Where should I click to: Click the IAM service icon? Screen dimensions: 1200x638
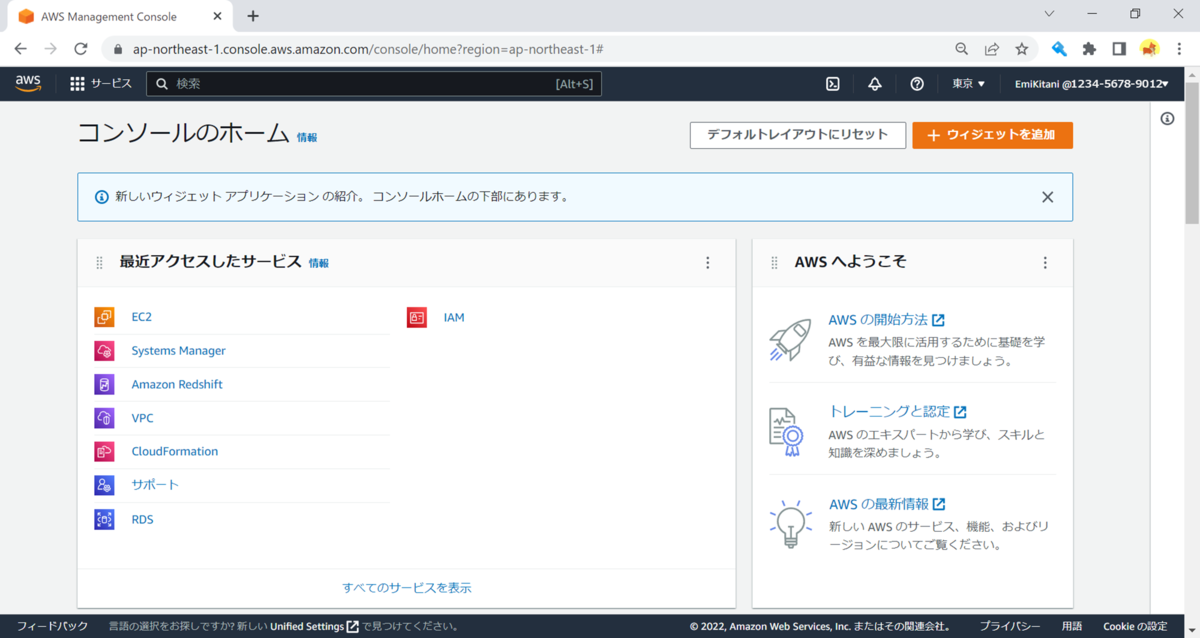(417, 318)
